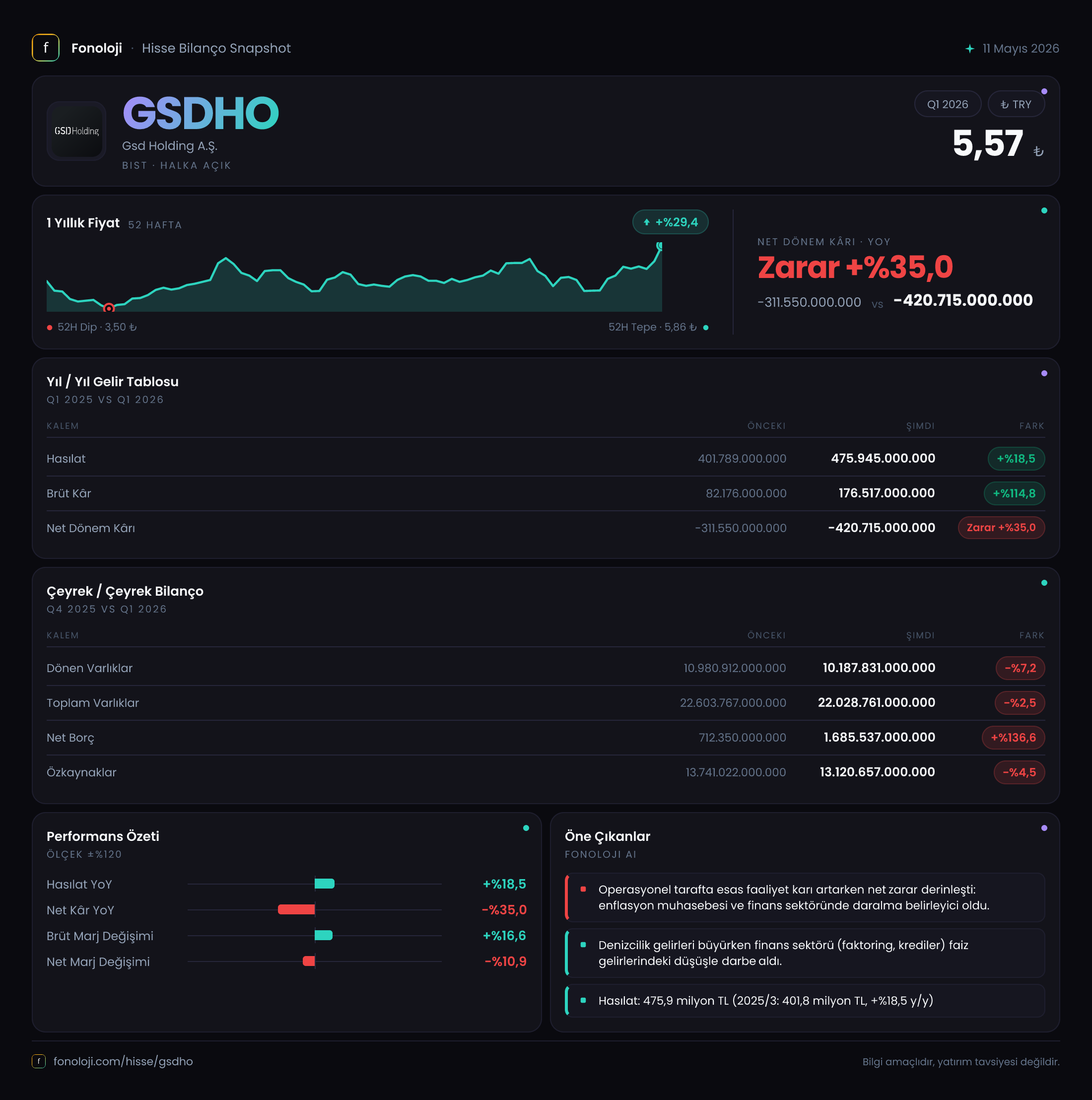Click the Hasılat YoY performance bar
1092x1100 pixels.
tap(325, 884)
